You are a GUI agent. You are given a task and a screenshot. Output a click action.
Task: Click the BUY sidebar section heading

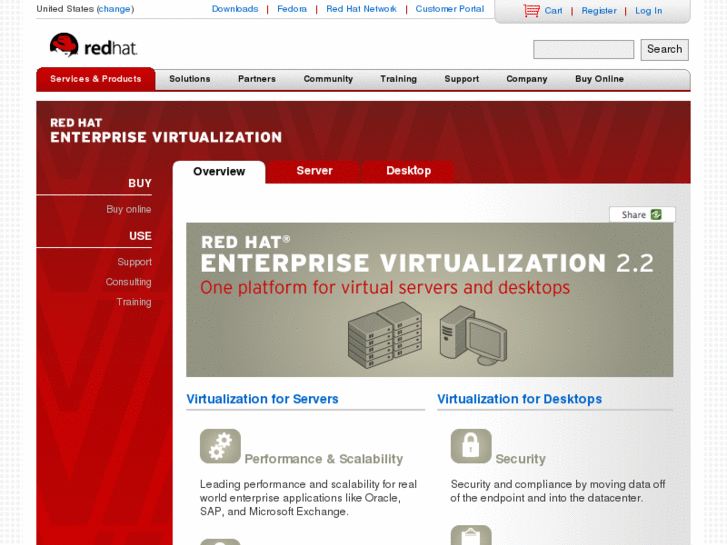140,183
